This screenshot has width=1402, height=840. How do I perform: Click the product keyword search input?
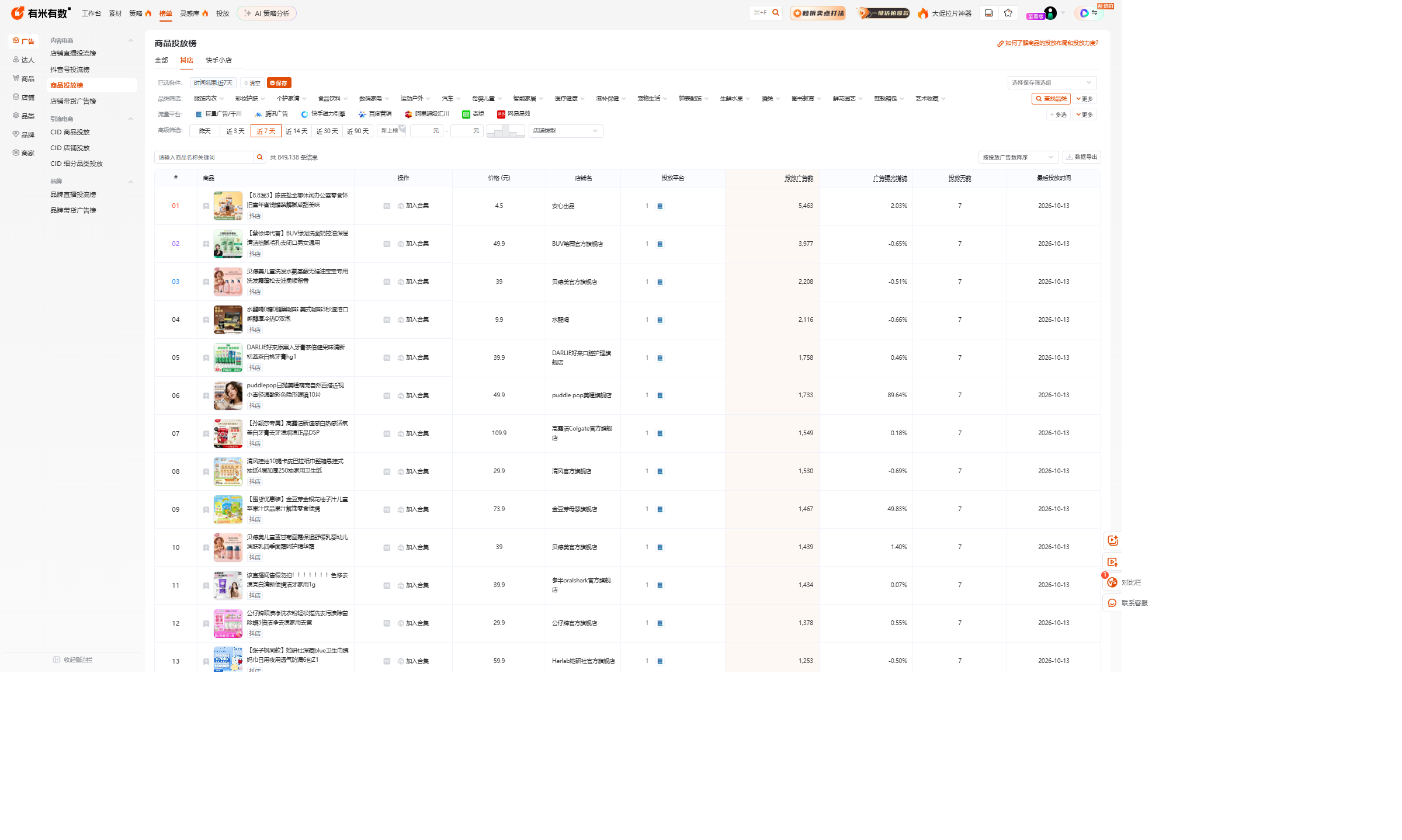[x=204, y=157]
